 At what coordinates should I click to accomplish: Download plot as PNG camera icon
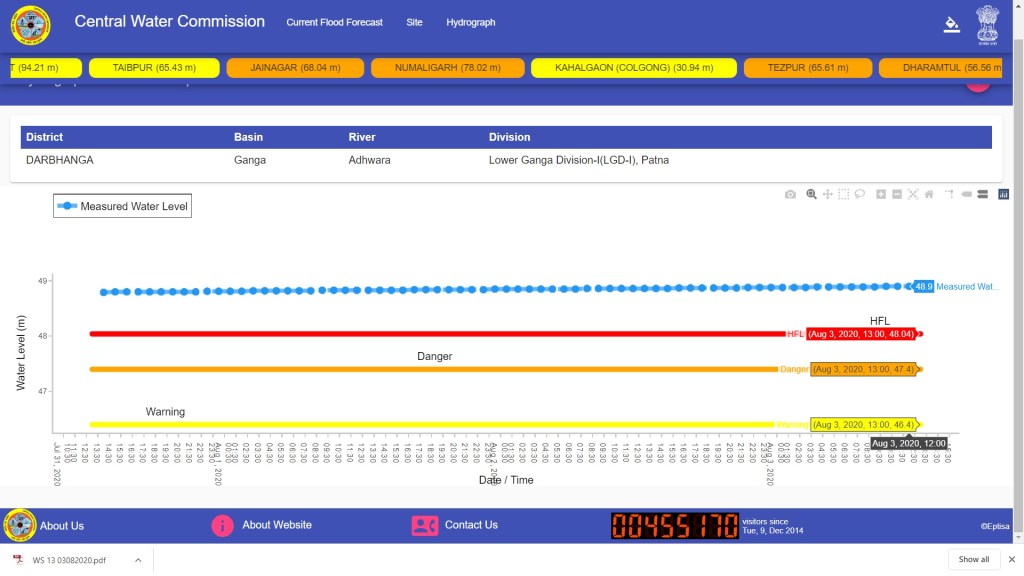(790, 194)
